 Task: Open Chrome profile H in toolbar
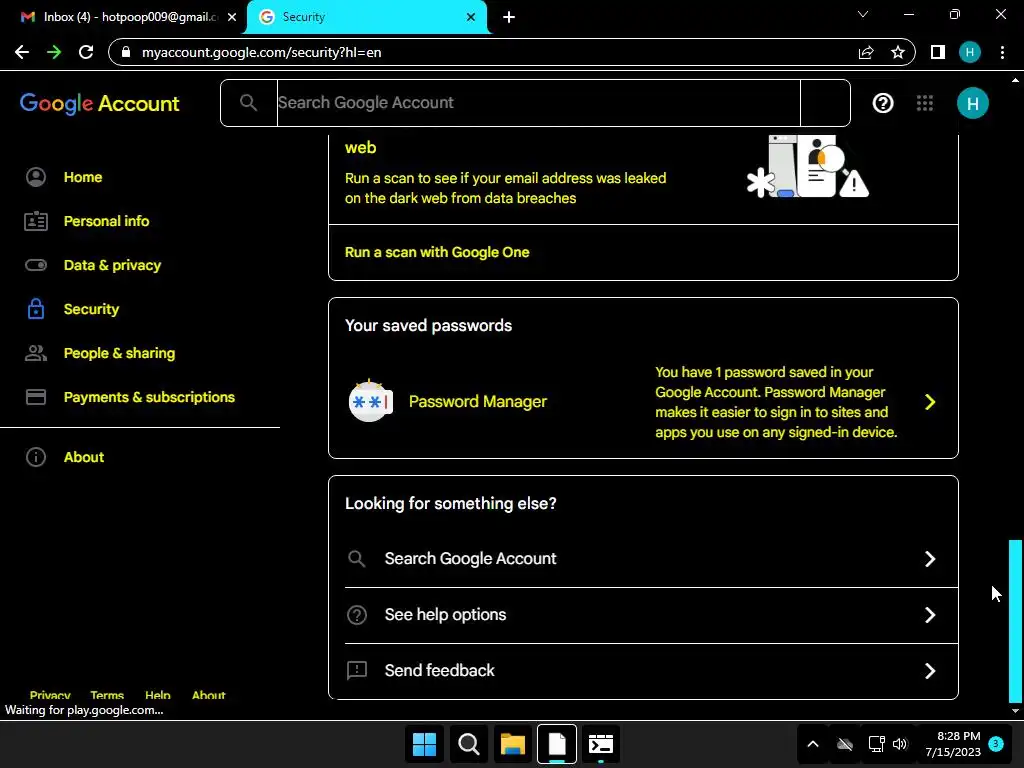tap(970, 52)
